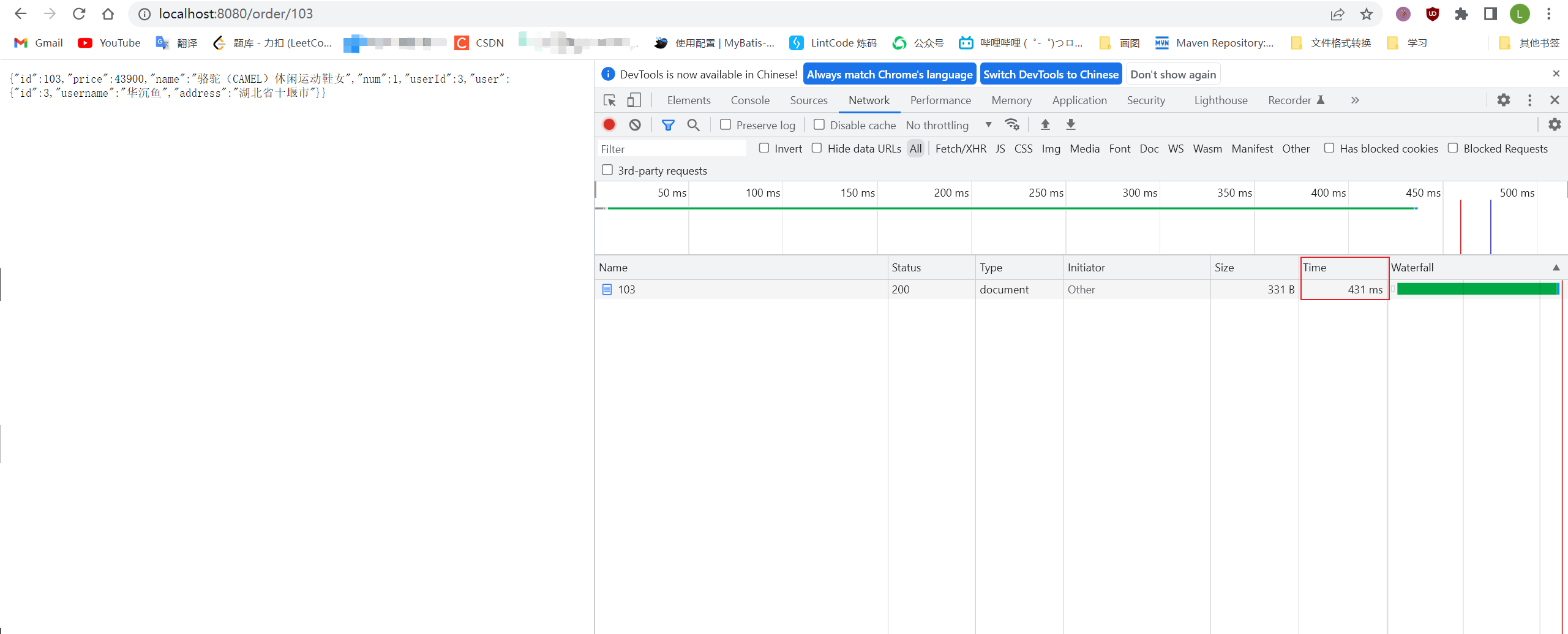
Task: Toggle the device toolbar icon
Action: pyautogui.click(x=634, y=100)
